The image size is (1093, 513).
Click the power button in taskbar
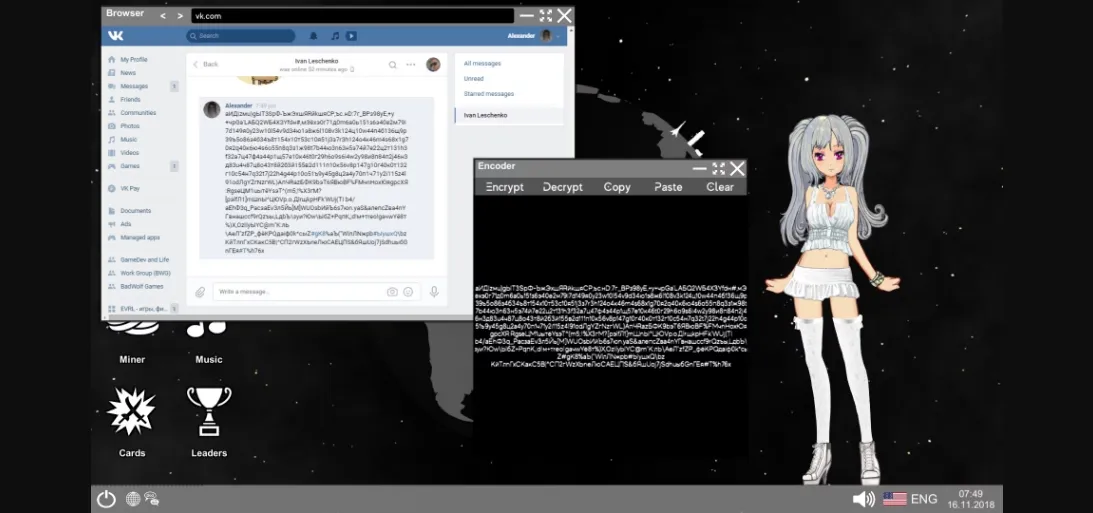point(106,498)
